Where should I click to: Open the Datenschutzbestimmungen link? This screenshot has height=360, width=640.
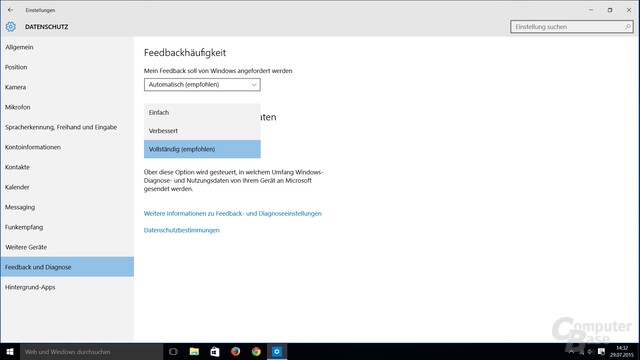182,230
